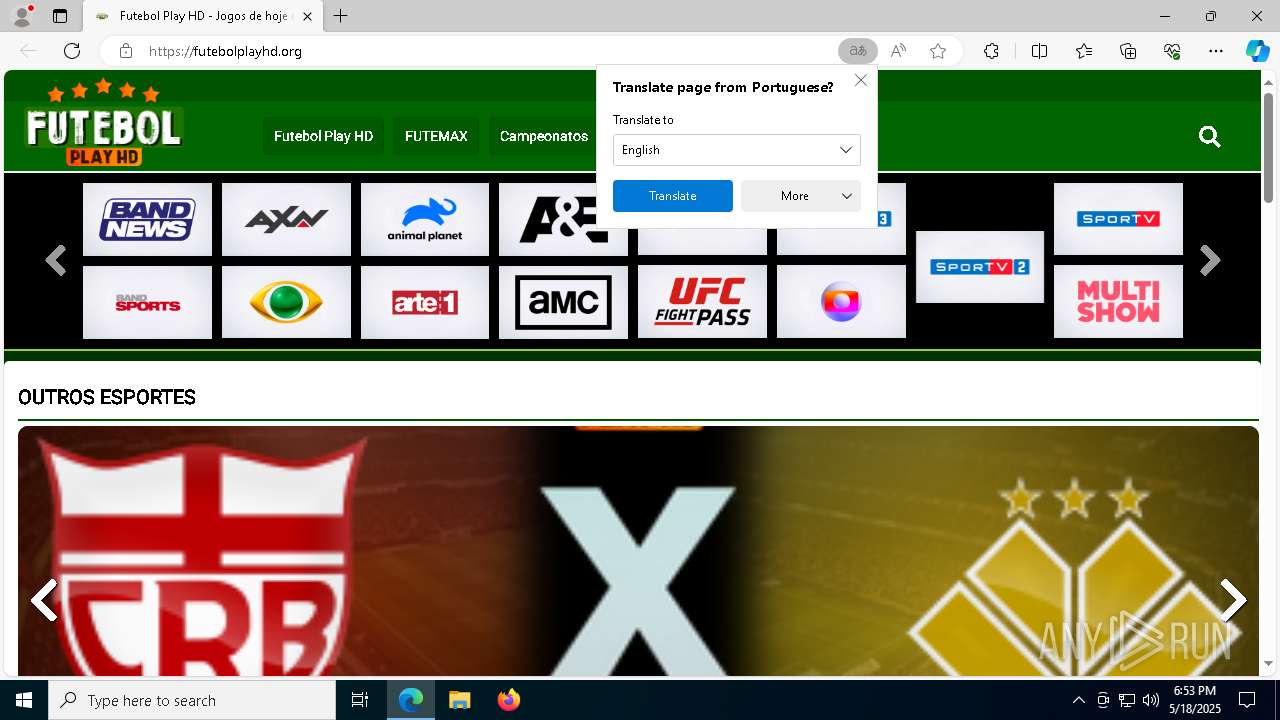1280x720 pixels.
Task: Open the Extensions puzzle icon
Action: 991,51
